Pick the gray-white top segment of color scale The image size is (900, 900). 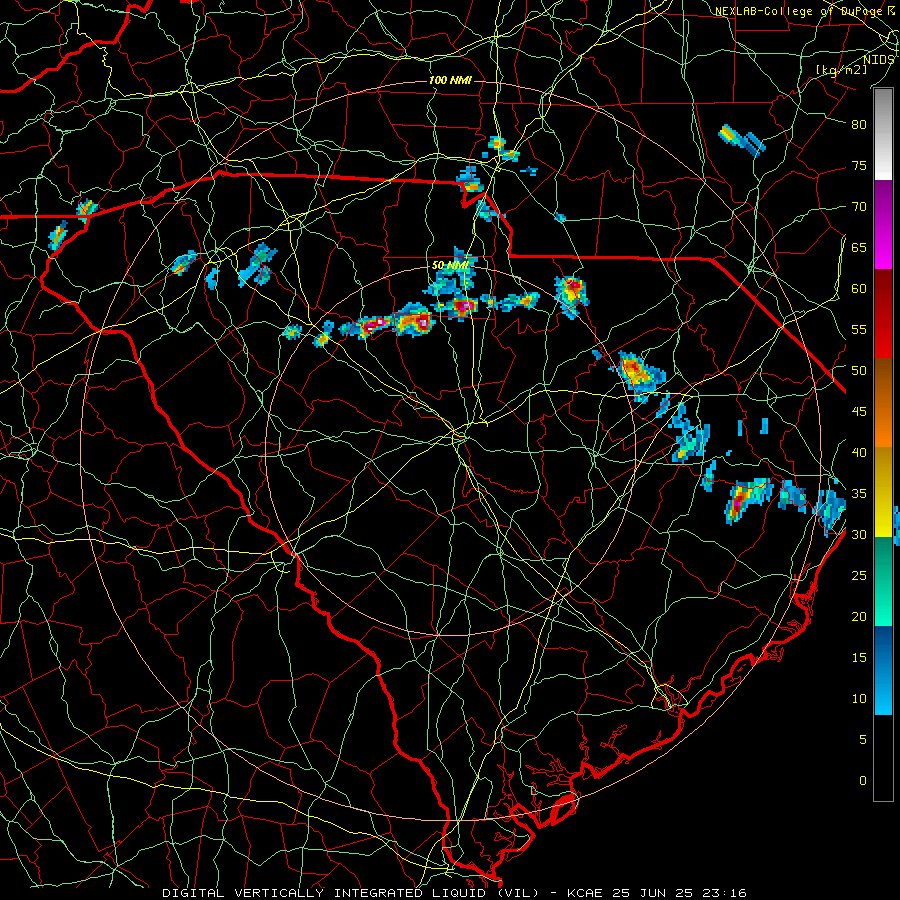tap(883, 135)
